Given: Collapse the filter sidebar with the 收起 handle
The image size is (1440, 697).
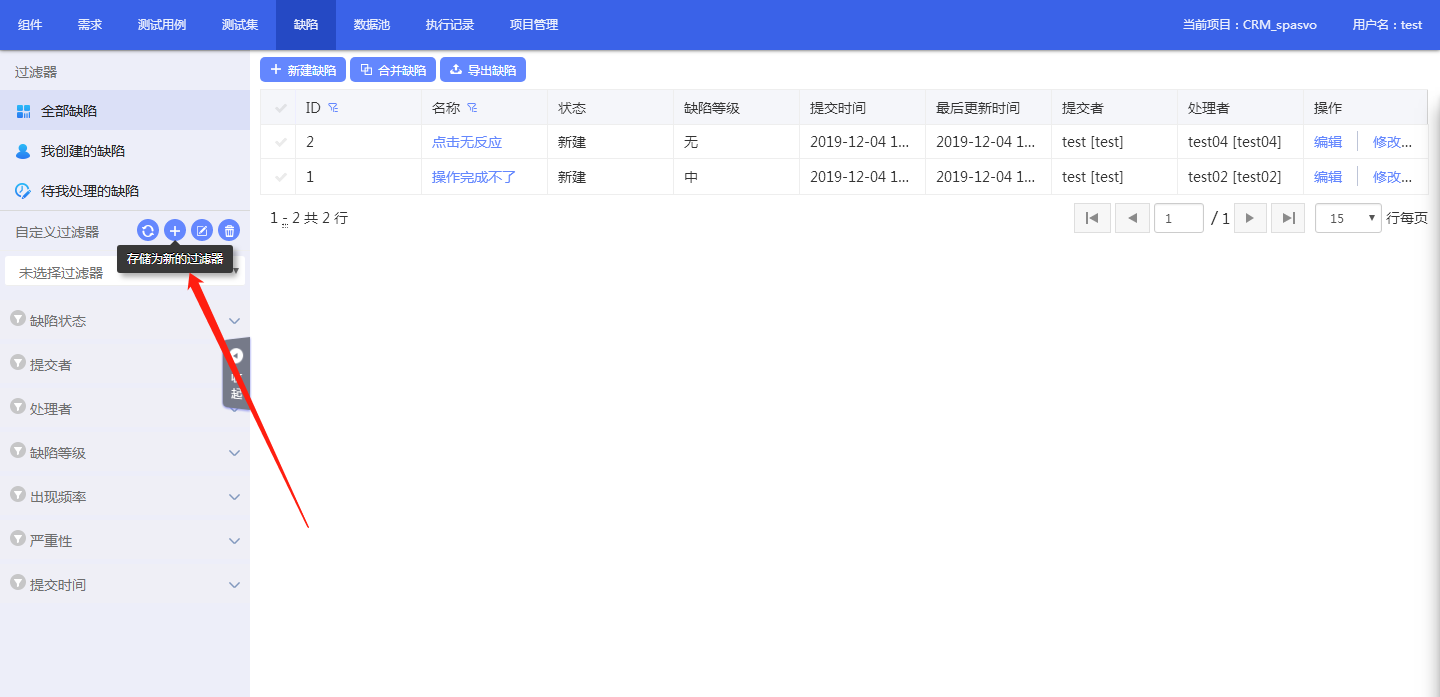Looking at the screenshot, I should point(237,373).
